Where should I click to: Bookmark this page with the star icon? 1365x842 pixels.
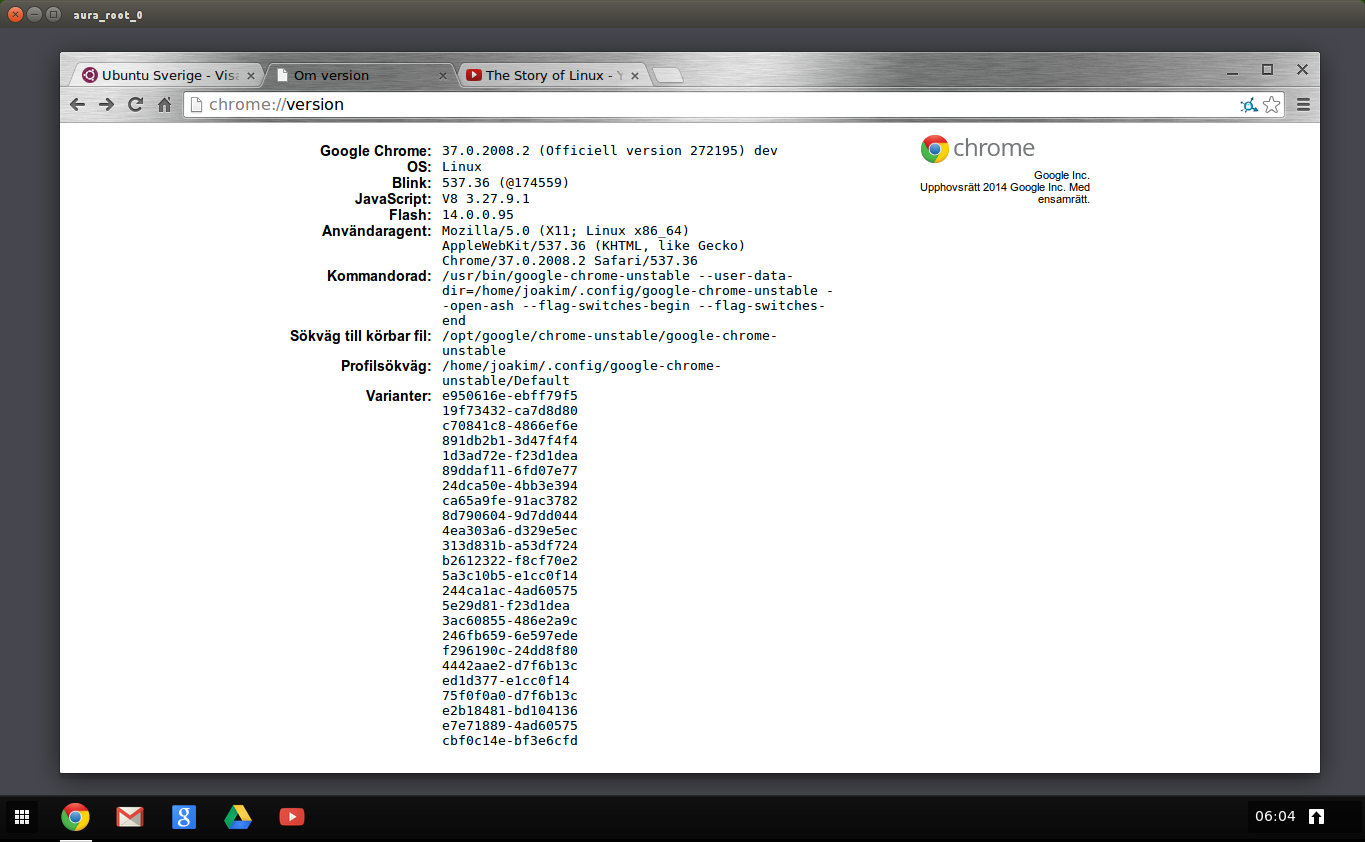(x=1271, y=104)
